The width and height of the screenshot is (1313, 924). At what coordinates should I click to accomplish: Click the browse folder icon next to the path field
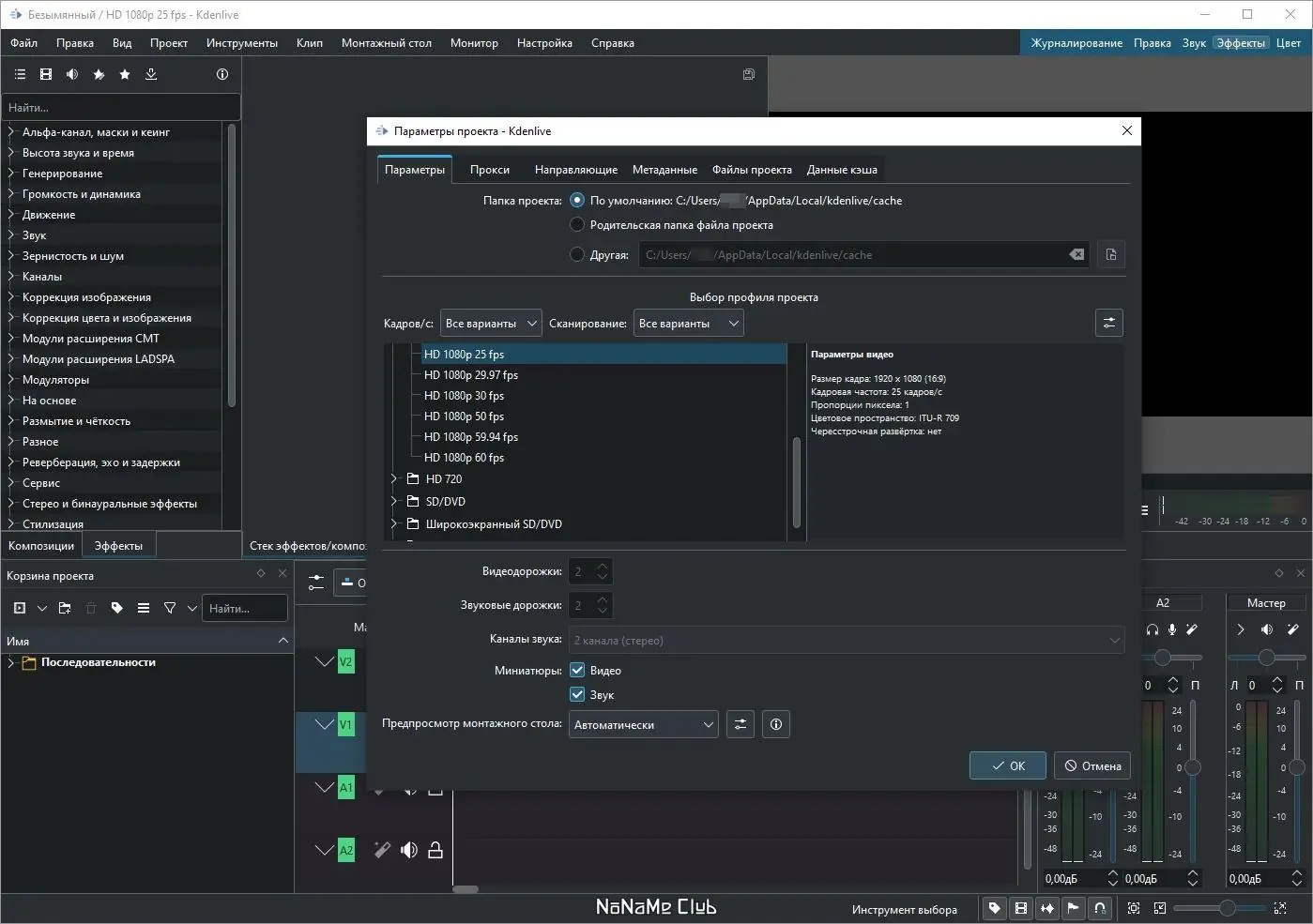pyautogui.click(x=1111, y=254)
